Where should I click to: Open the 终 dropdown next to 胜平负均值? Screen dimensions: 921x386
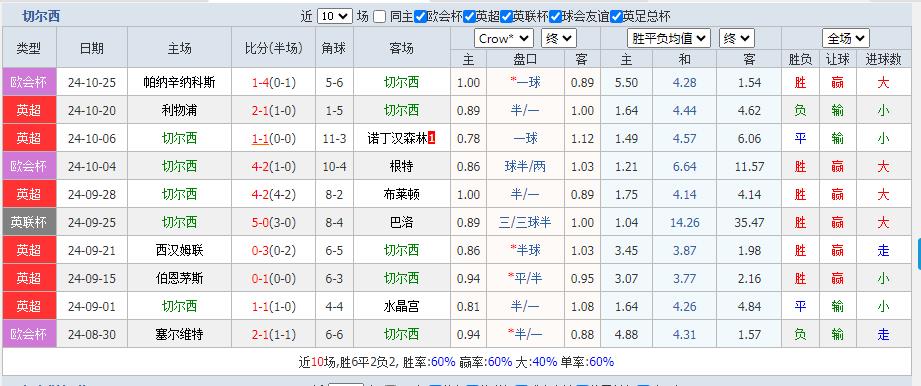(737, 39)
